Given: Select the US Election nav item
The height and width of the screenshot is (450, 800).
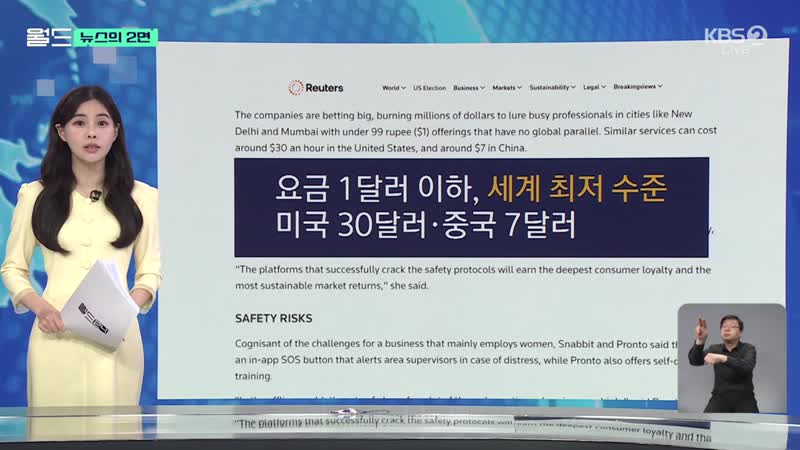Looking at the screenshot, I should click(x=430, y=88).
